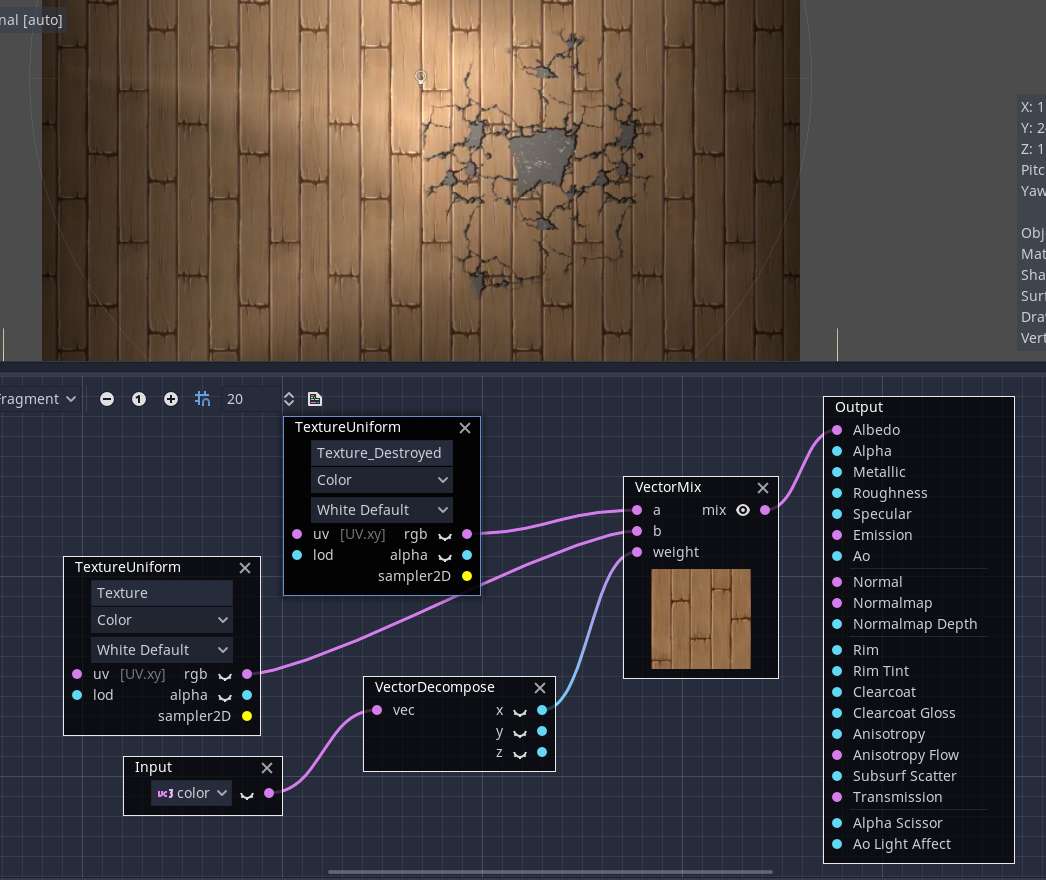Show the generated shader code
The image size is (1046, 880).
315,399
